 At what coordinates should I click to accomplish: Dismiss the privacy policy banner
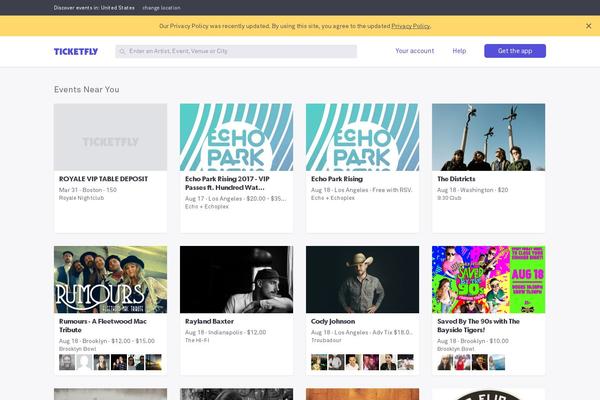point(589,26)
